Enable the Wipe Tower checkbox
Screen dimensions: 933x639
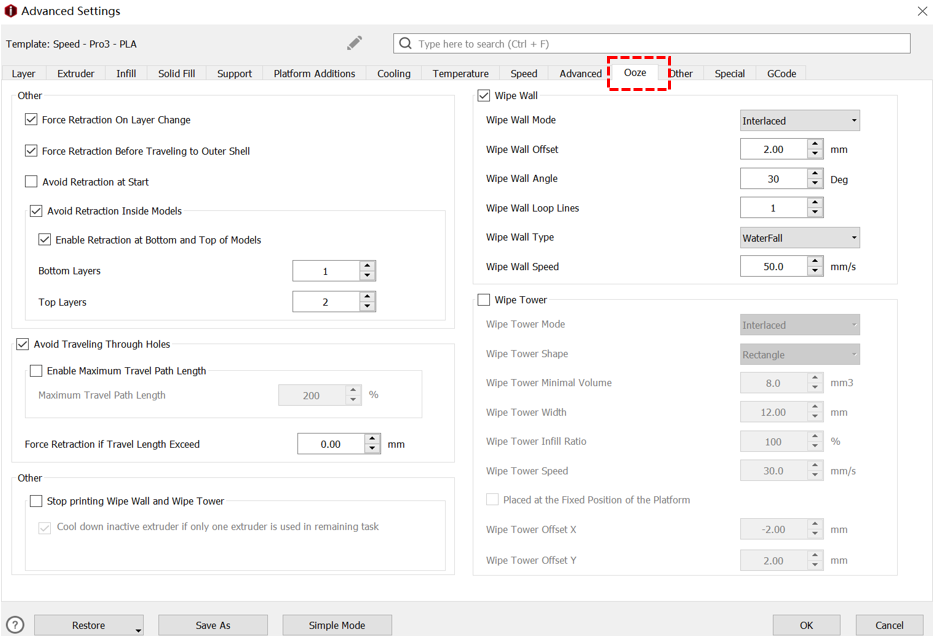[x=484, y=300]
